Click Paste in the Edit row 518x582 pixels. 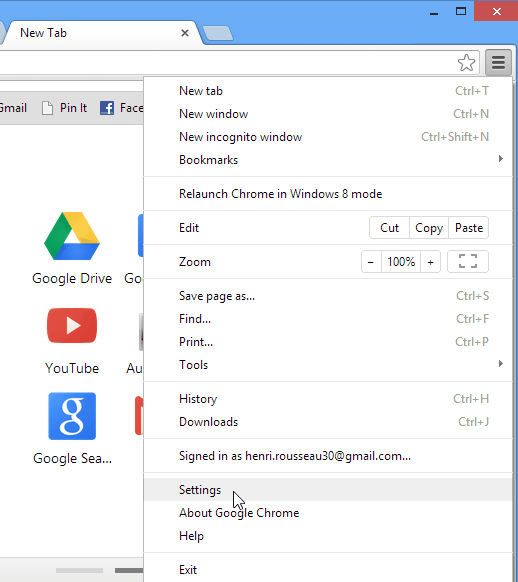tap(469, 228)
